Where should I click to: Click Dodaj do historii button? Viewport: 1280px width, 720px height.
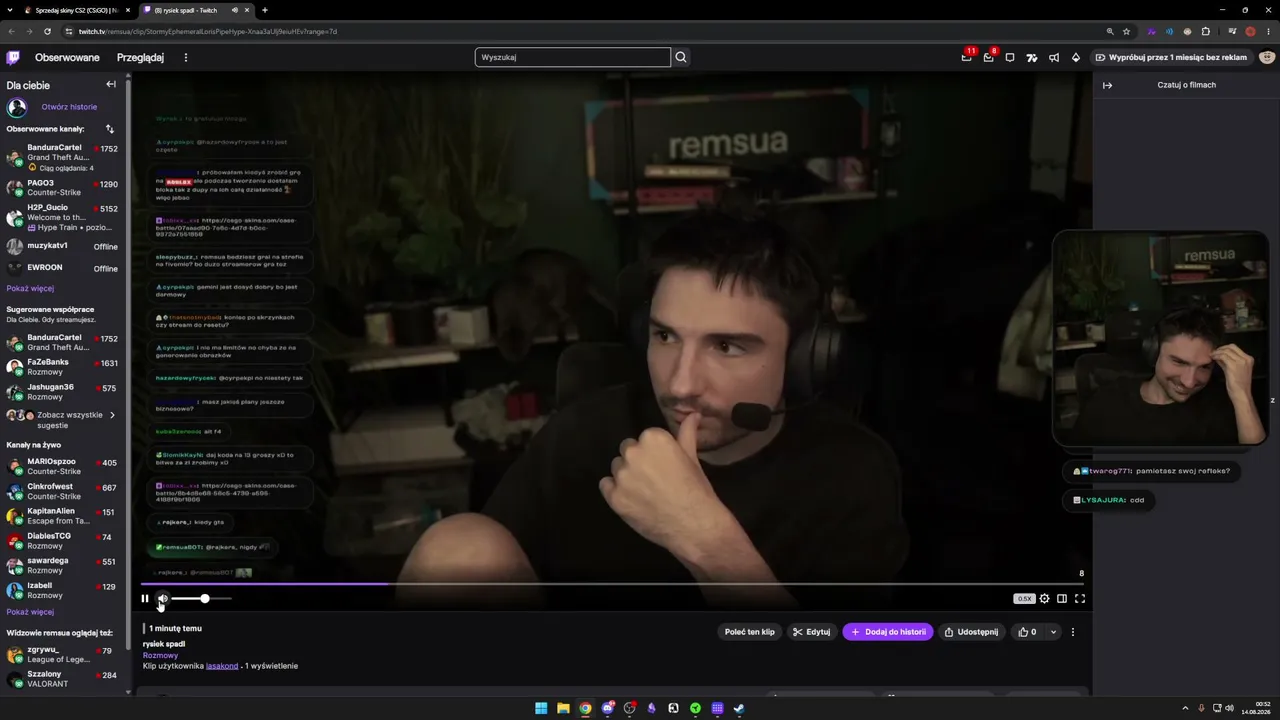[888, 632]
